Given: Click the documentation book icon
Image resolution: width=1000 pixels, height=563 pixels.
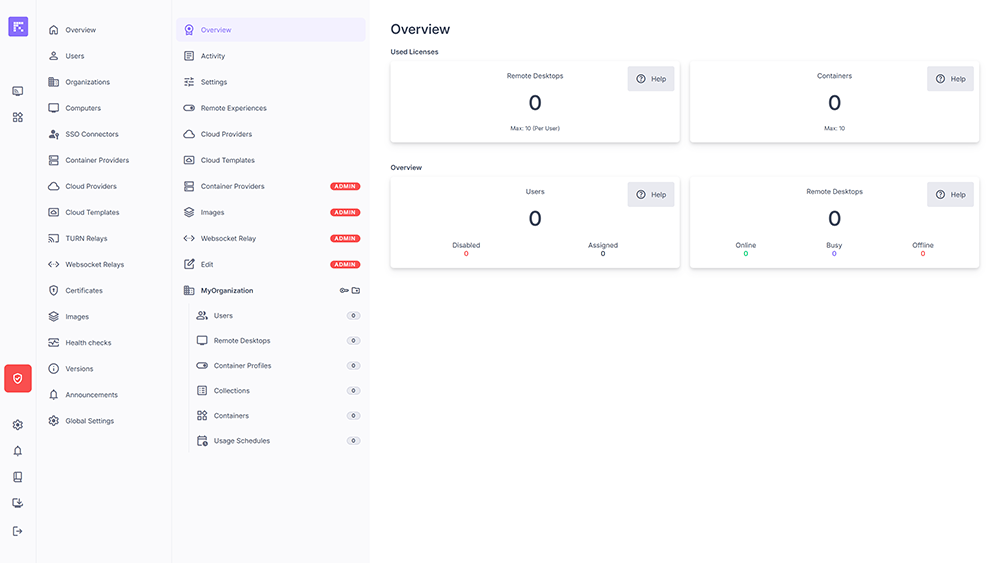Looking at the screenshot, I should coord(18,477).
